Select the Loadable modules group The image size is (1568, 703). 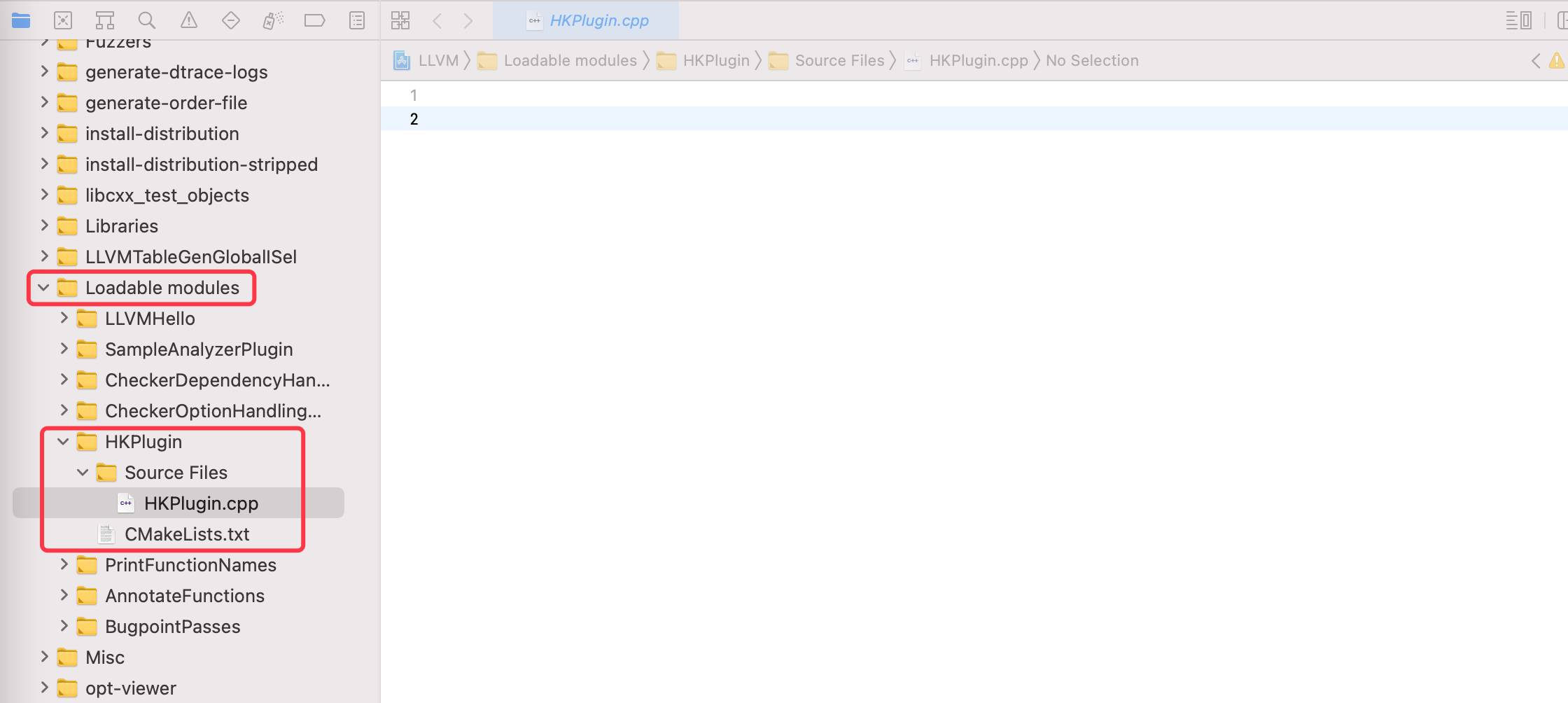click(x=162, y=288)
